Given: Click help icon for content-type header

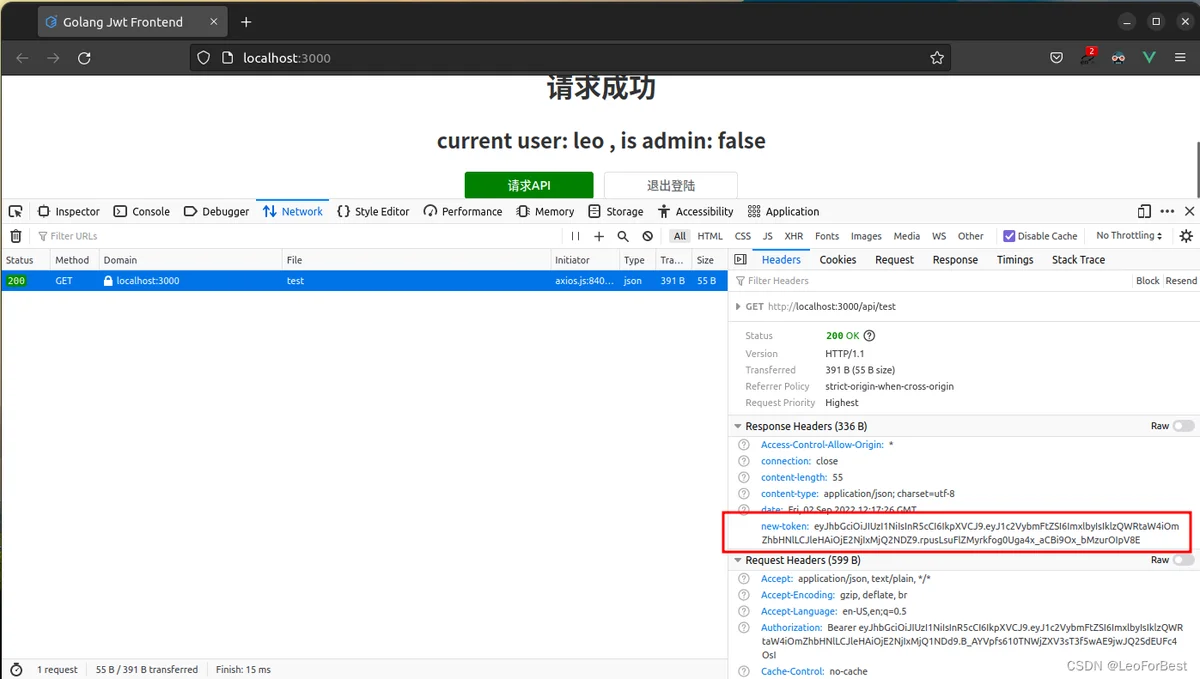Looking at the screenshot, I should click(743, 493).
